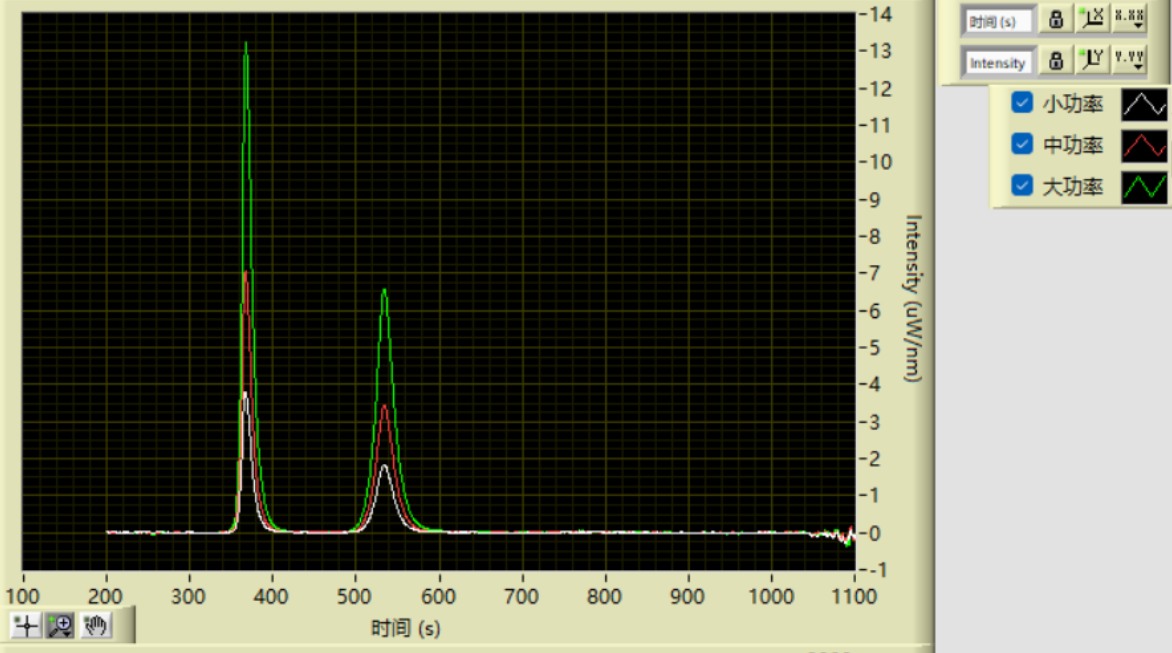Autoscale the Y axis once
The image size is (1172, 653).
(x=1092, y=61)
